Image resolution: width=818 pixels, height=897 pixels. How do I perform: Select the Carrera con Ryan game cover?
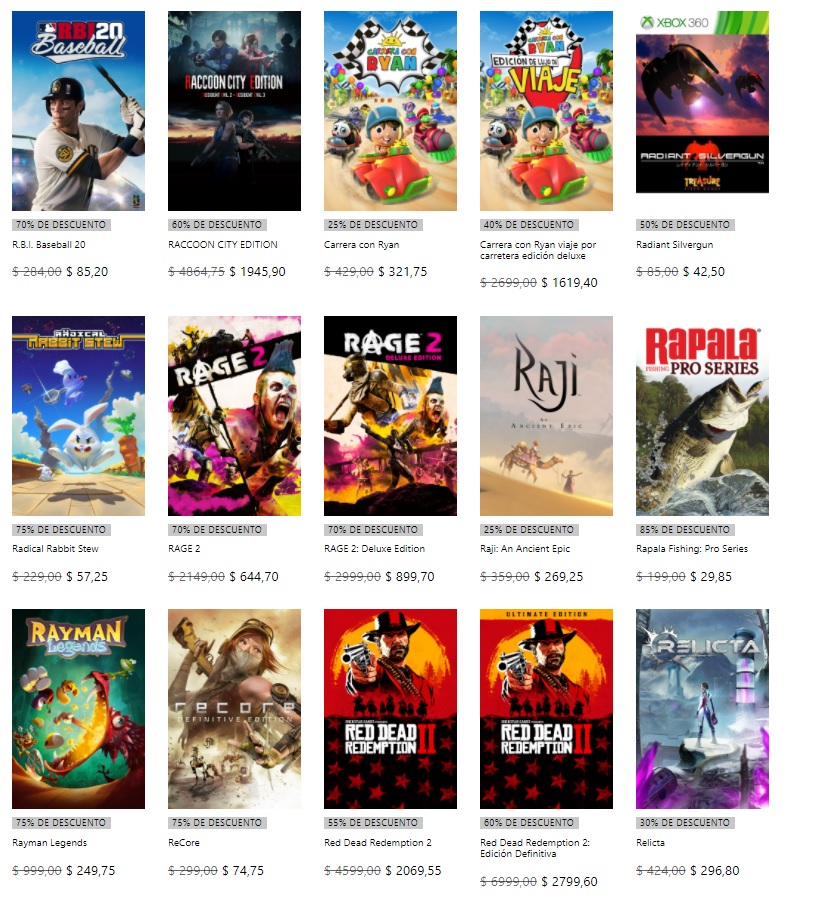[390, 111]
